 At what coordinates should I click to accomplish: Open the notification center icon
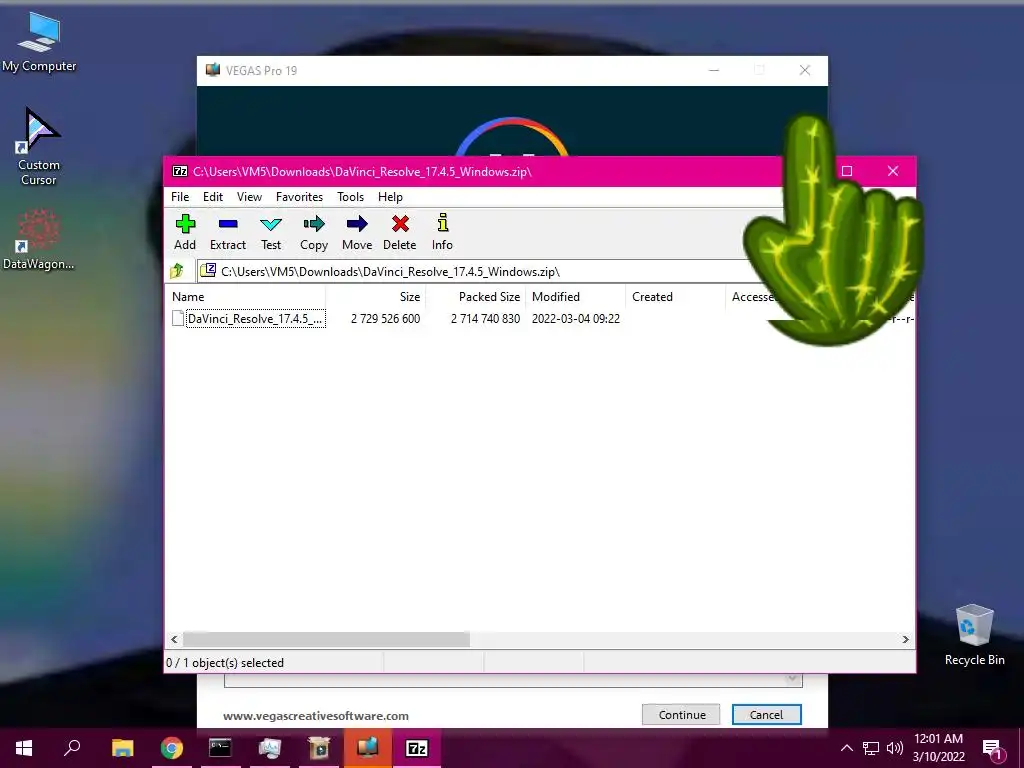(992, 750)
